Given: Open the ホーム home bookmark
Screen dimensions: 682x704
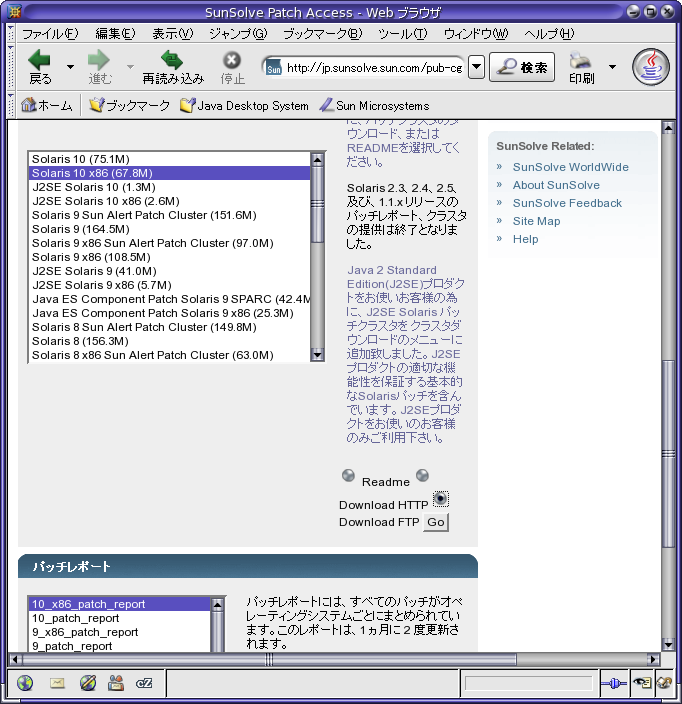Looking at the screenshot, I should [46, 106].
